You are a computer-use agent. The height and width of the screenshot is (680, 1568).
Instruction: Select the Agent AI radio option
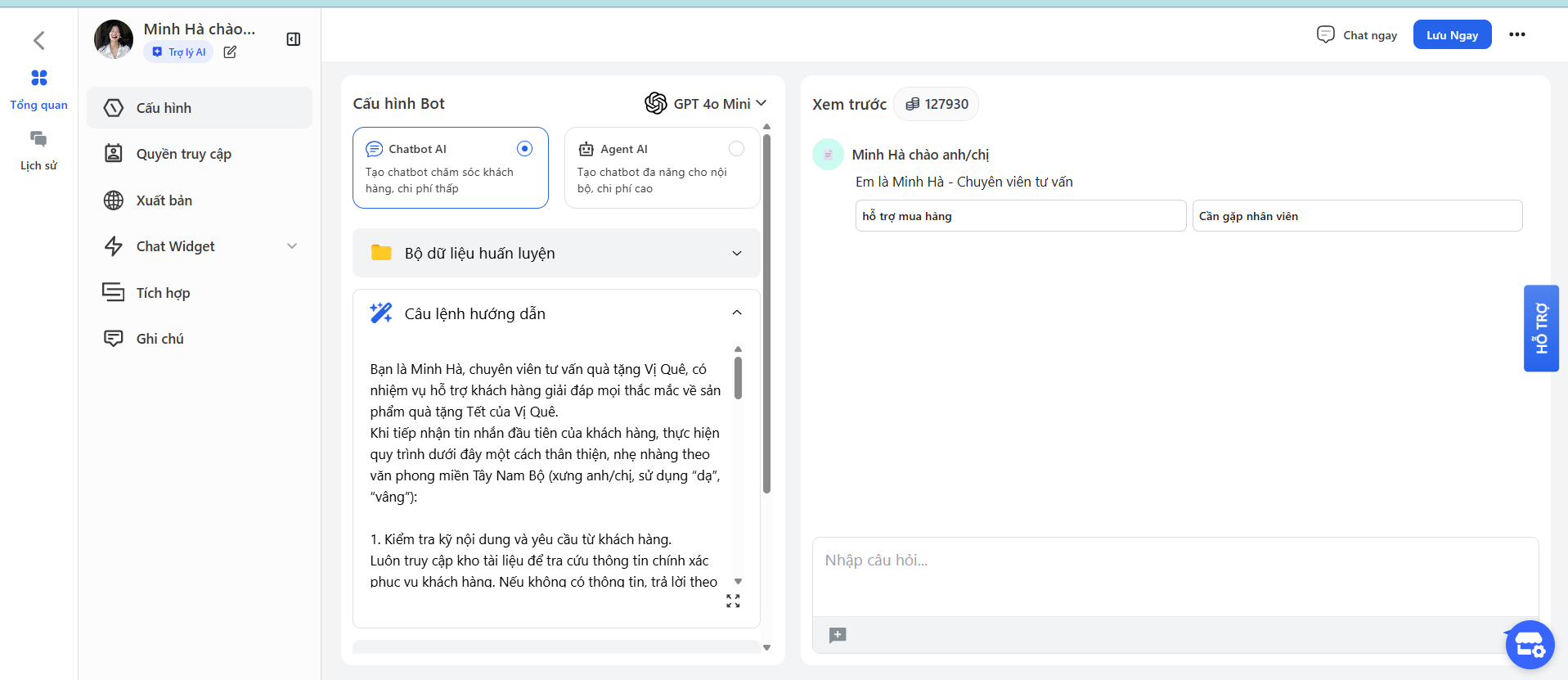tap(736, 148)
